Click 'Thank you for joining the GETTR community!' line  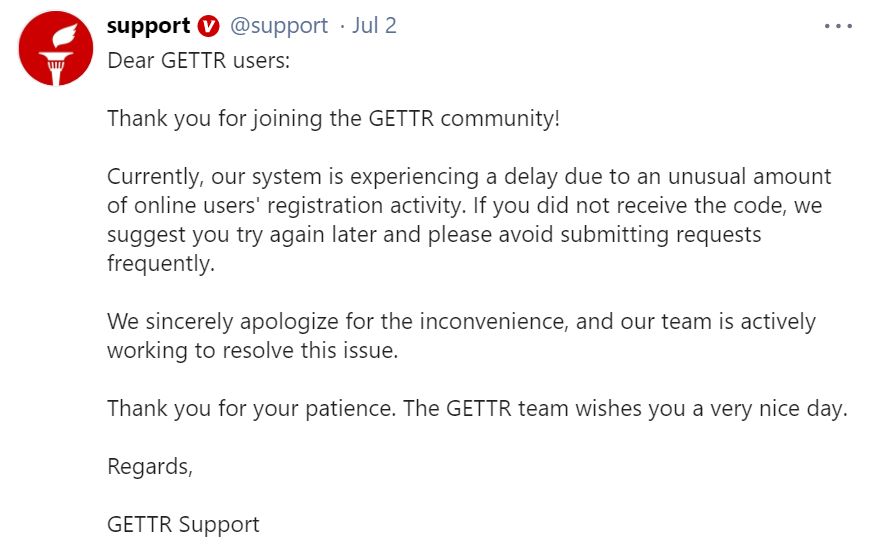333,118
